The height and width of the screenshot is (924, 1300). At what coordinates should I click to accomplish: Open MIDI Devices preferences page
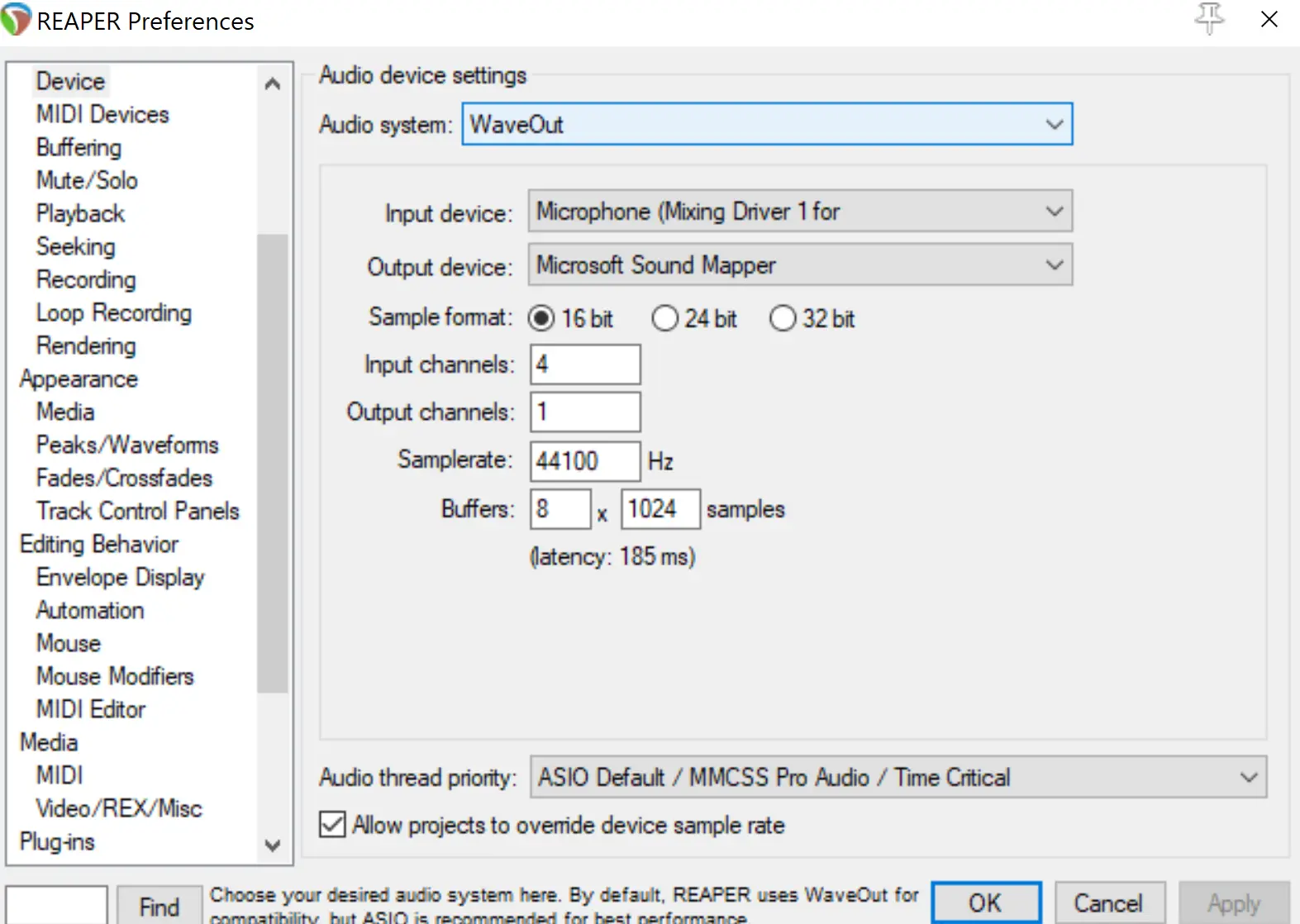point(102,114)
